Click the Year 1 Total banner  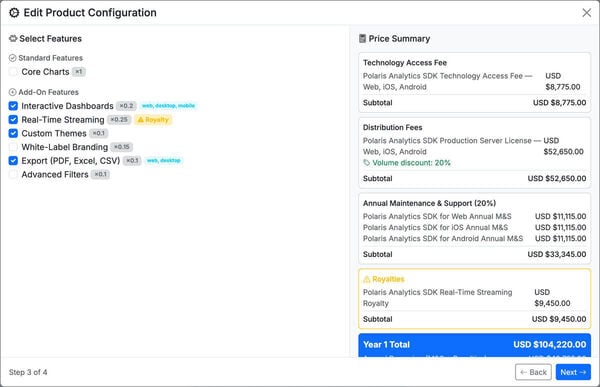click(474, 345)
